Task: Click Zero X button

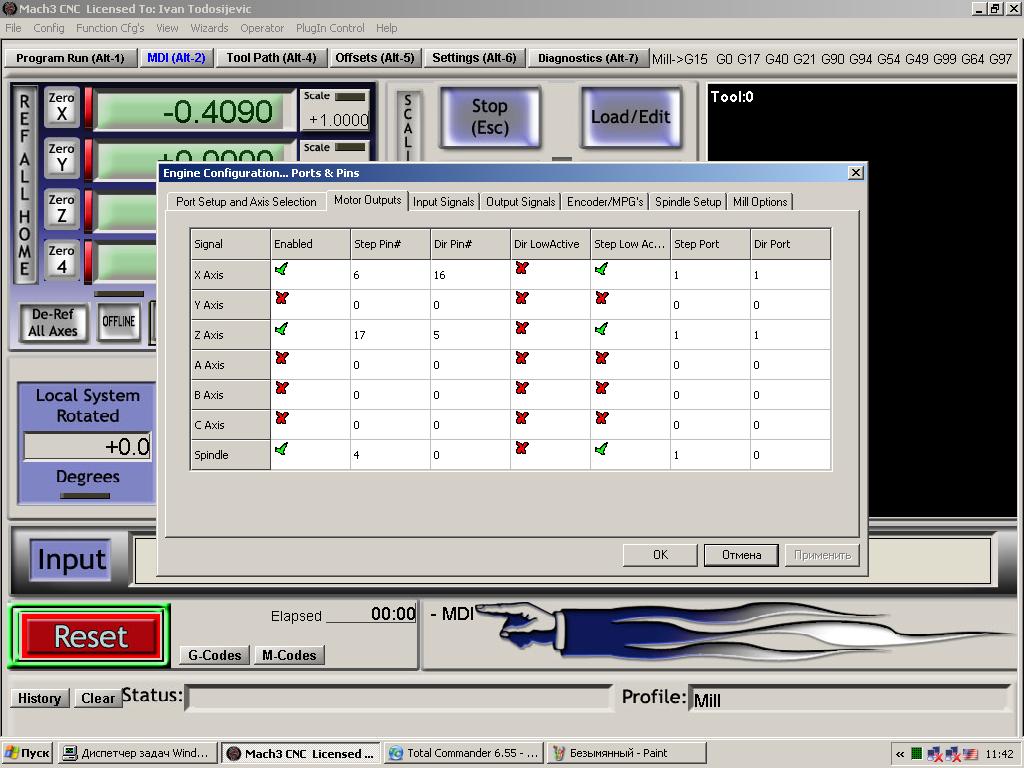Action: [61, 107]
